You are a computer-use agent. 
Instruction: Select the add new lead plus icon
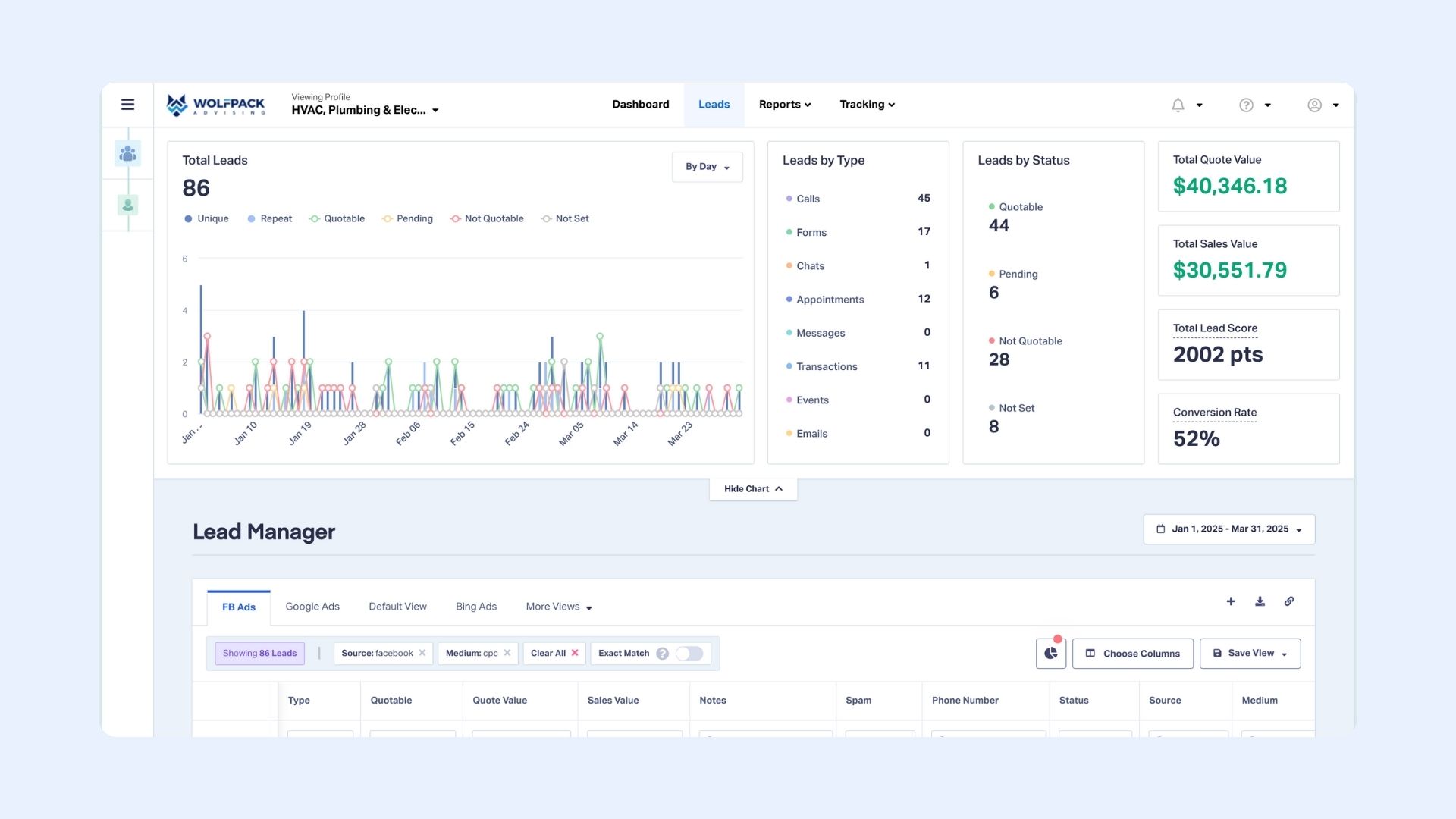[x=1231, y=601]
